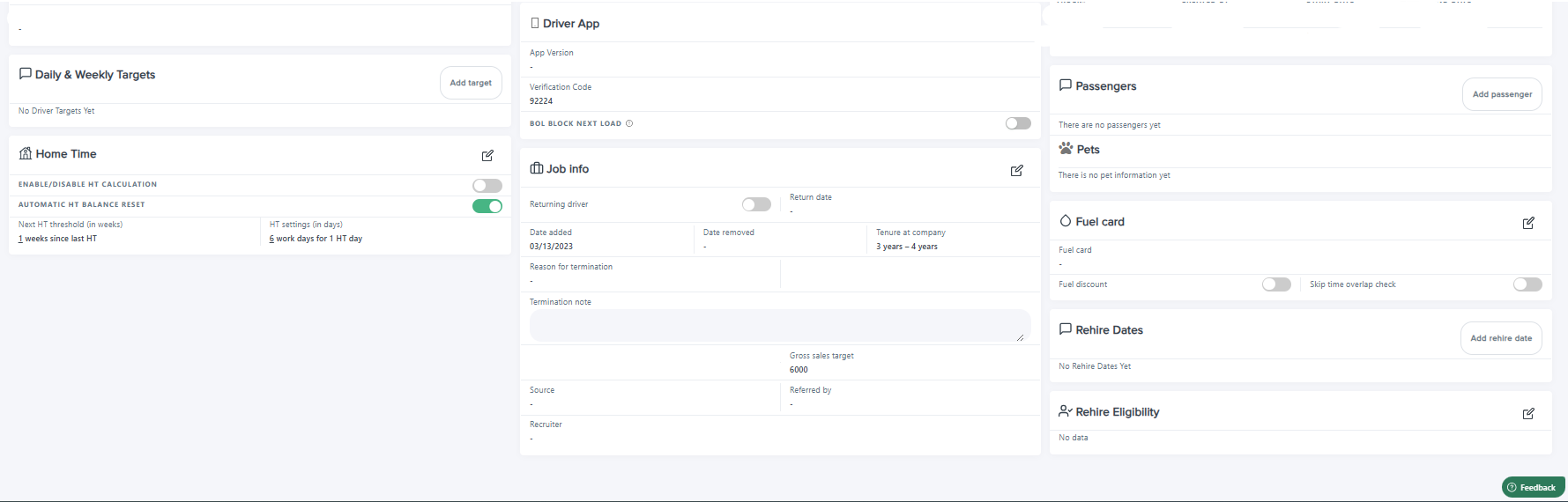Click the Verification Code 92224
Viewport: 1568px width, 502px height.
pos(541,101)
